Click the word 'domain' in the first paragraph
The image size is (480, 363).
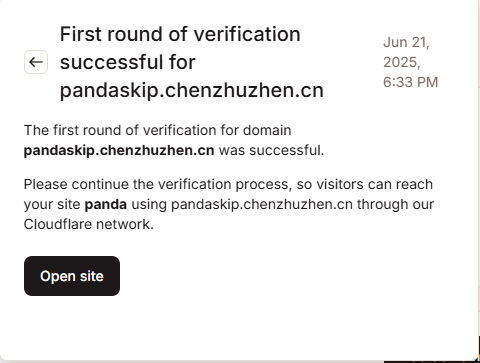click(267, 130)
